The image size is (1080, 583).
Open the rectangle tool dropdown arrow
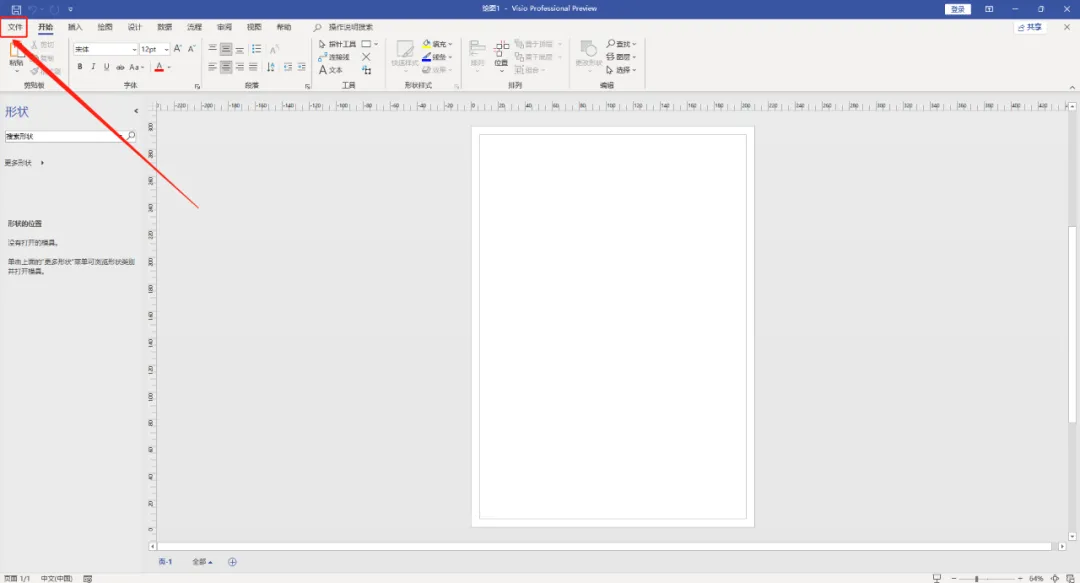pyautogui.click(x=376, y=44)
